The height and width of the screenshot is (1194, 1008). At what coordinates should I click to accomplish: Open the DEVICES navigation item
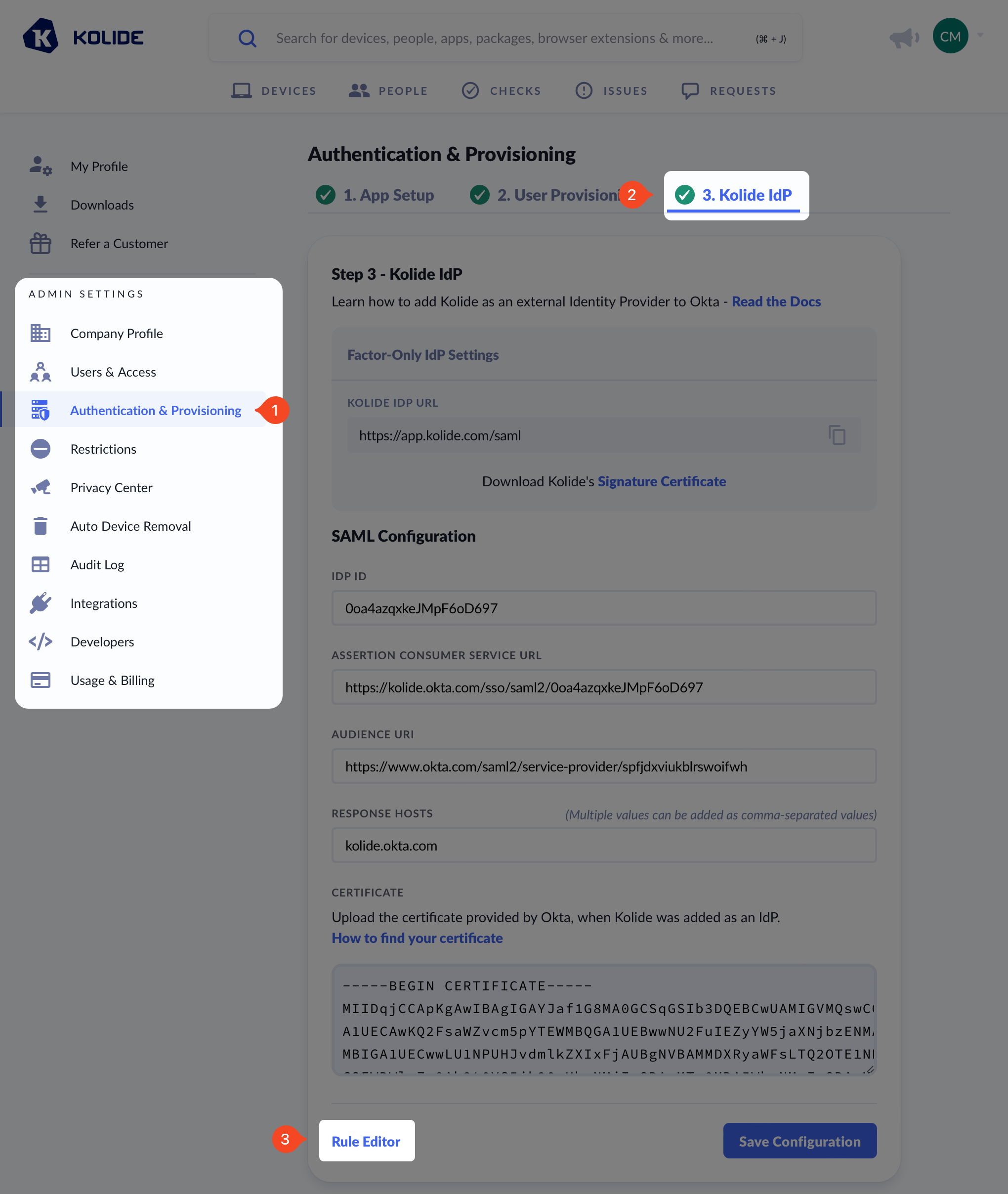(x=274, y=90)
